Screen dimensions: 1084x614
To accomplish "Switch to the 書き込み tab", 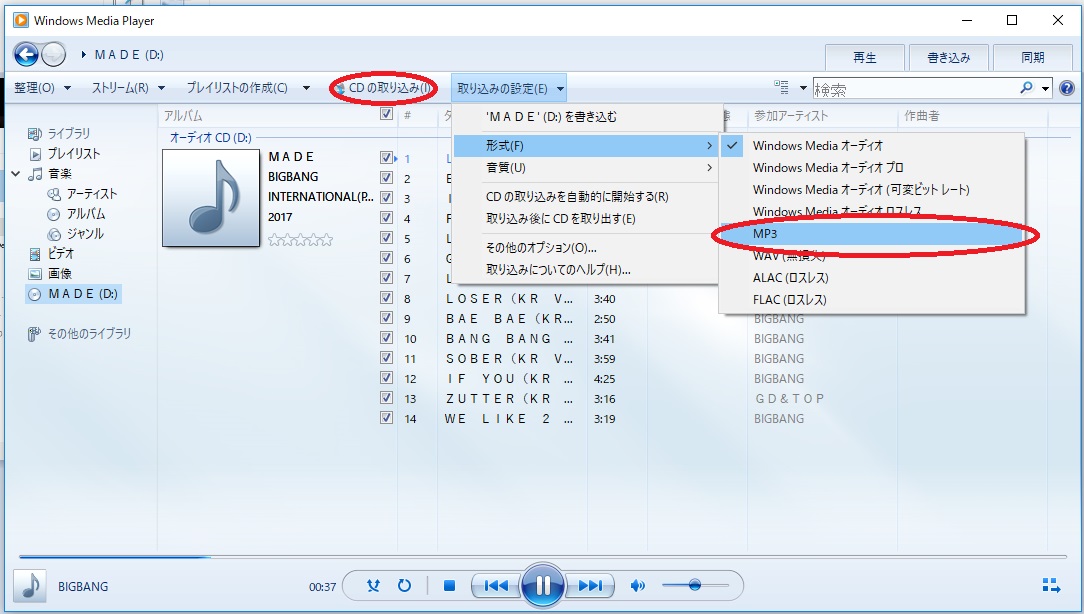I will pyautogui.click(x=948, y=57).
